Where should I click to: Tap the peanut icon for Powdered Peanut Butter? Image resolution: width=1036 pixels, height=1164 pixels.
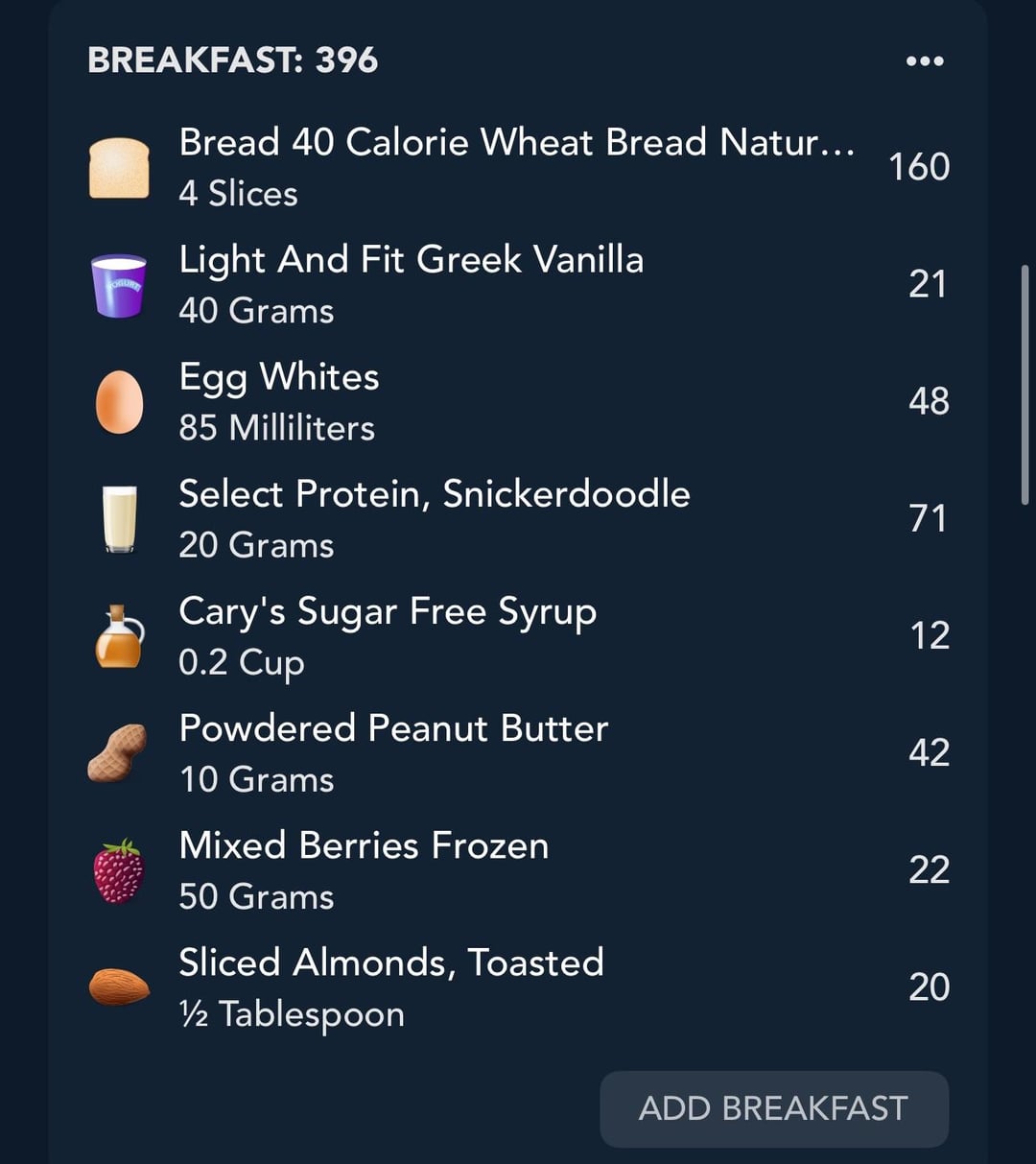pos(118,753)
